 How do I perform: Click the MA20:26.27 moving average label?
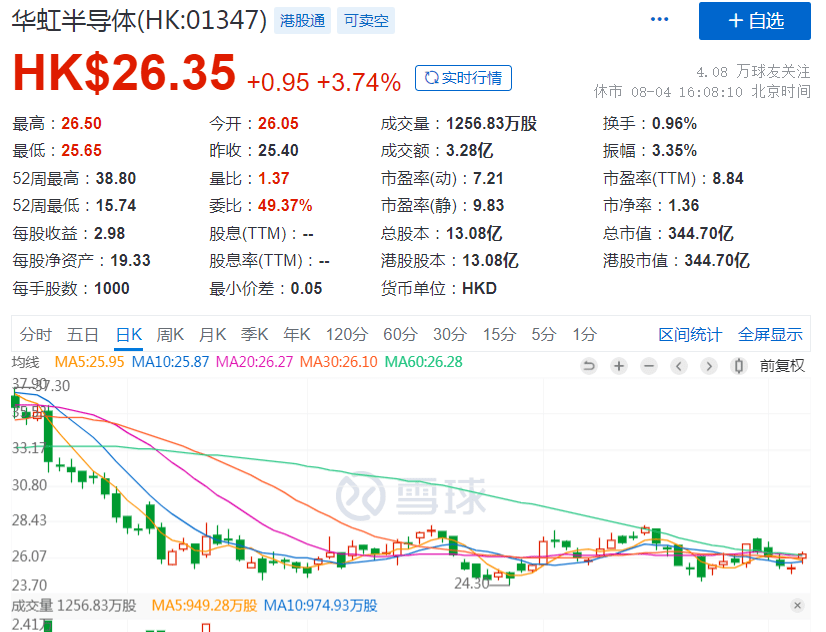254,362
